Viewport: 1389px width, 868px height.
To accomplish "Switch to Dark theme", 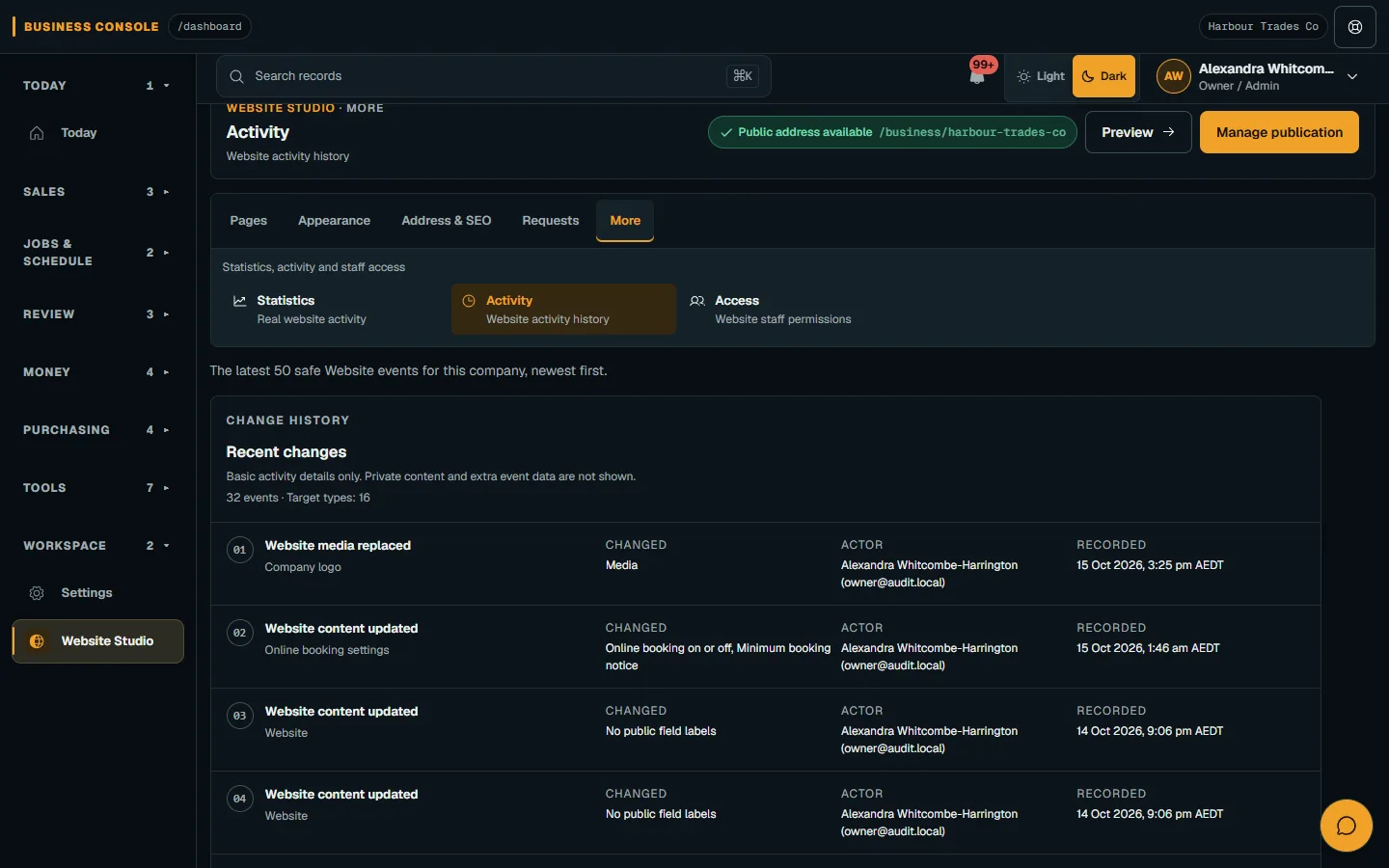I will tap(1103, 76).
